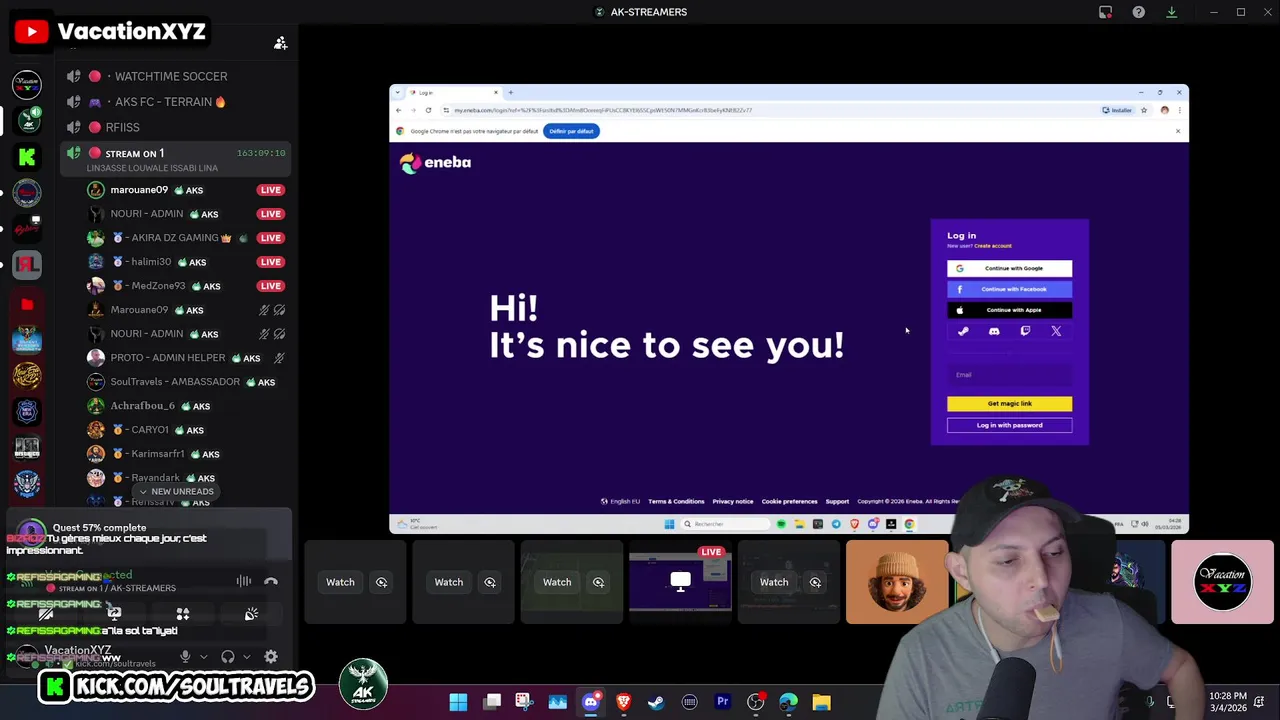Screen dimensions: 1280x720
Task: Click the Eneba logo in shared stream
Action: tap(435, 162)
